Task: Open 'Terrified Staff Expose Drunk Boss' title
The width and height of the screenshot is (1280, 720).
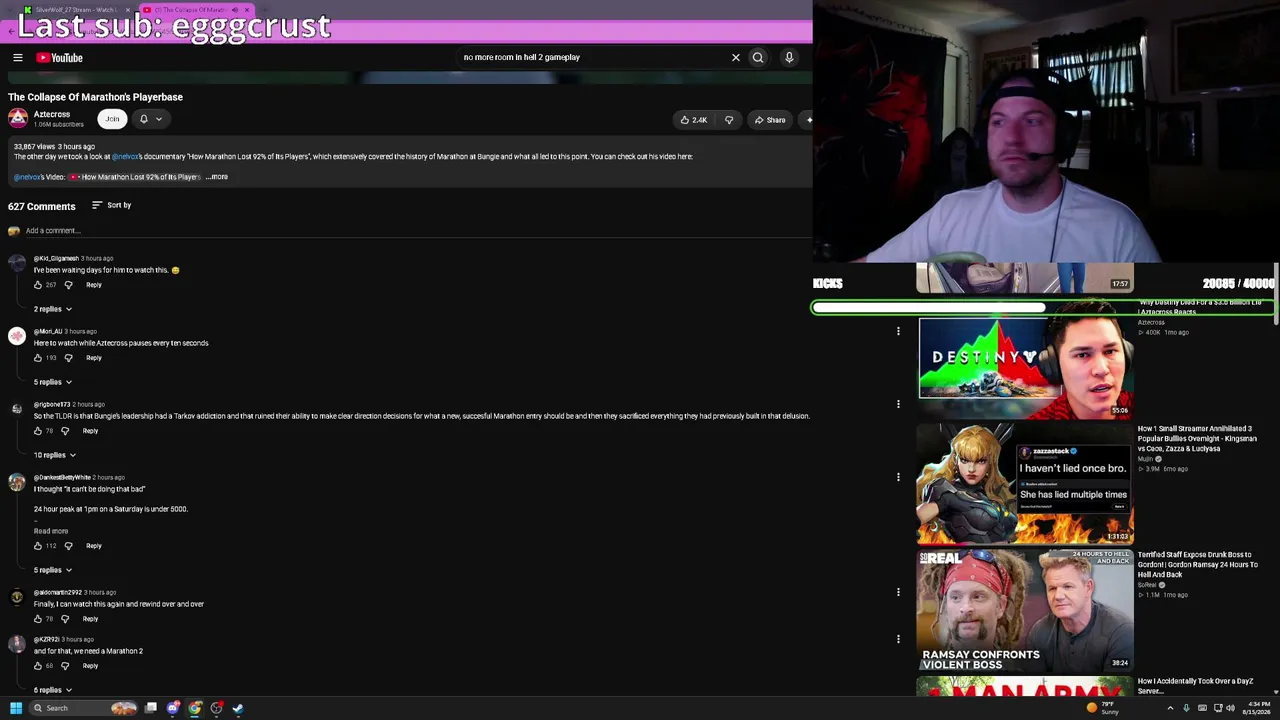Action: tap(1198, 565)
